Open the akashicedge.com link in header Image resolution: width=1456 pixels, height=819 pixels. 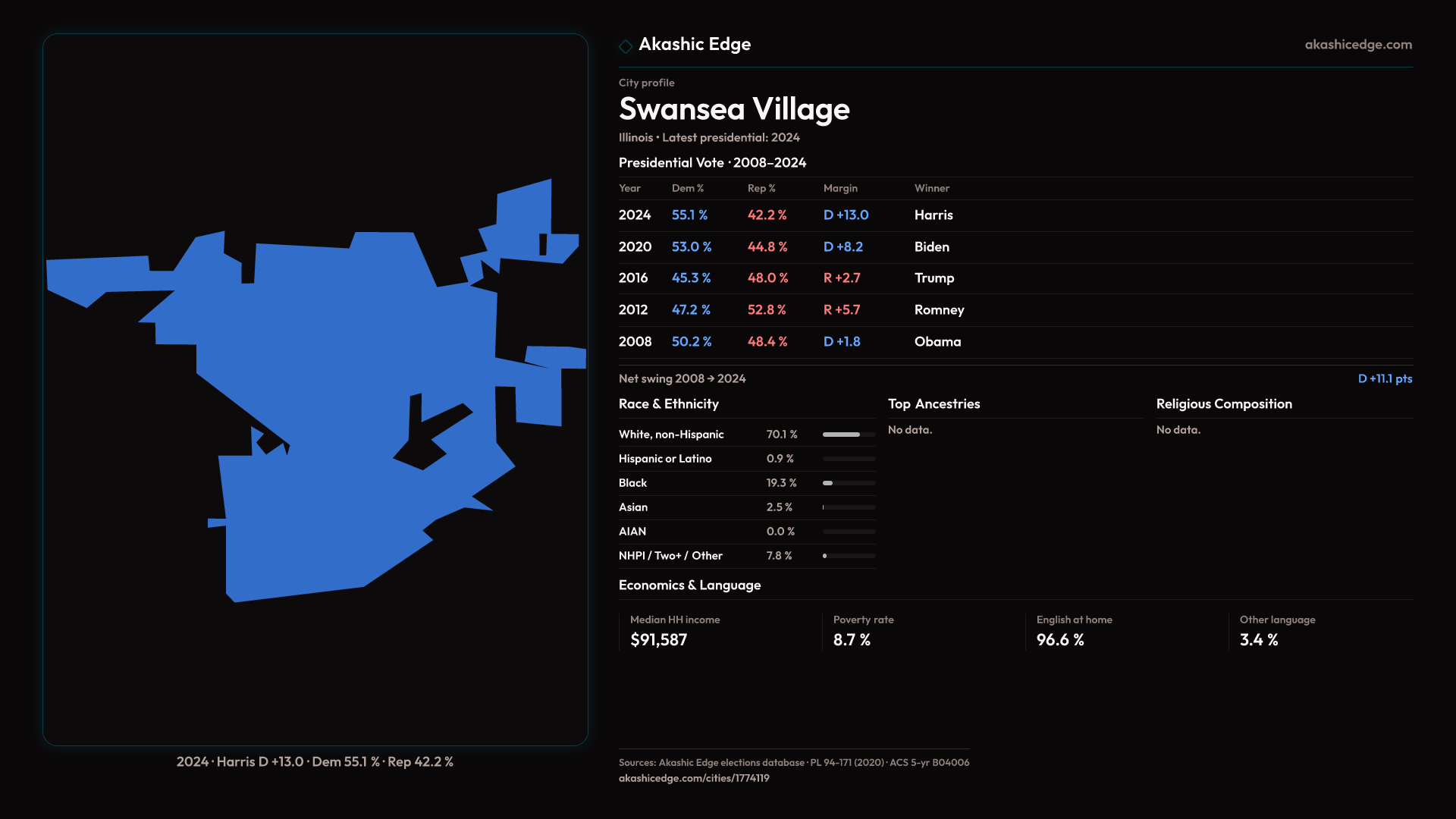point(1357,45)
